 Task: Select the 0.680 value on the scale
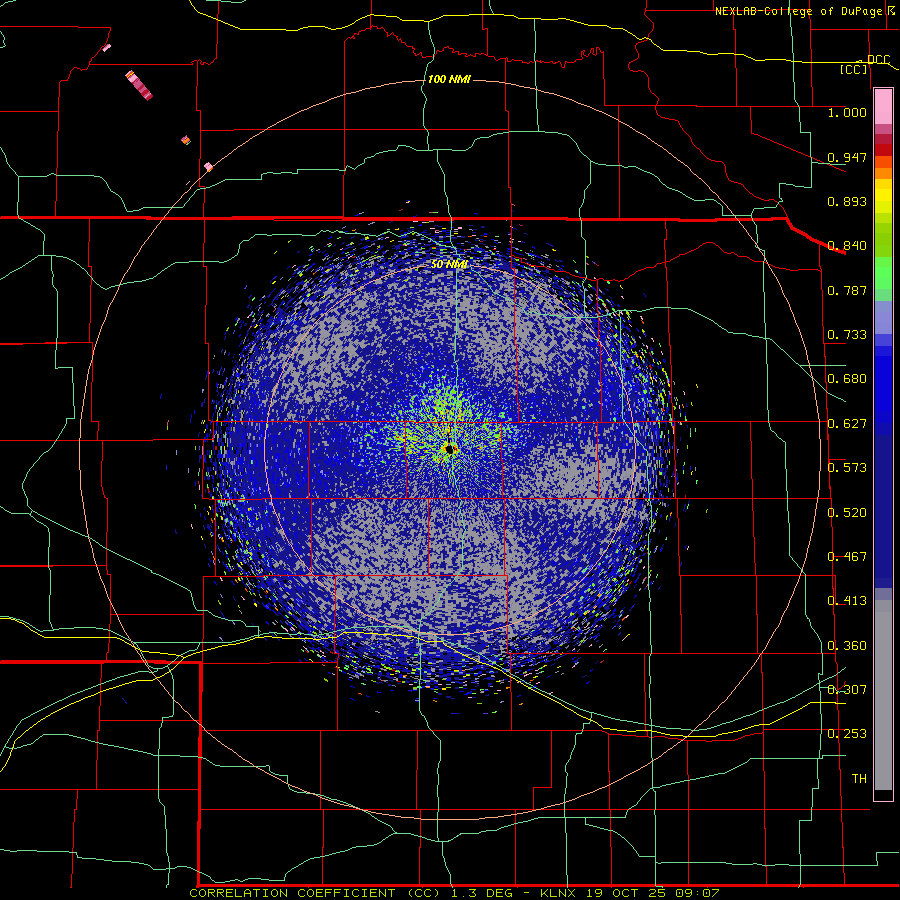coord(847,378)
